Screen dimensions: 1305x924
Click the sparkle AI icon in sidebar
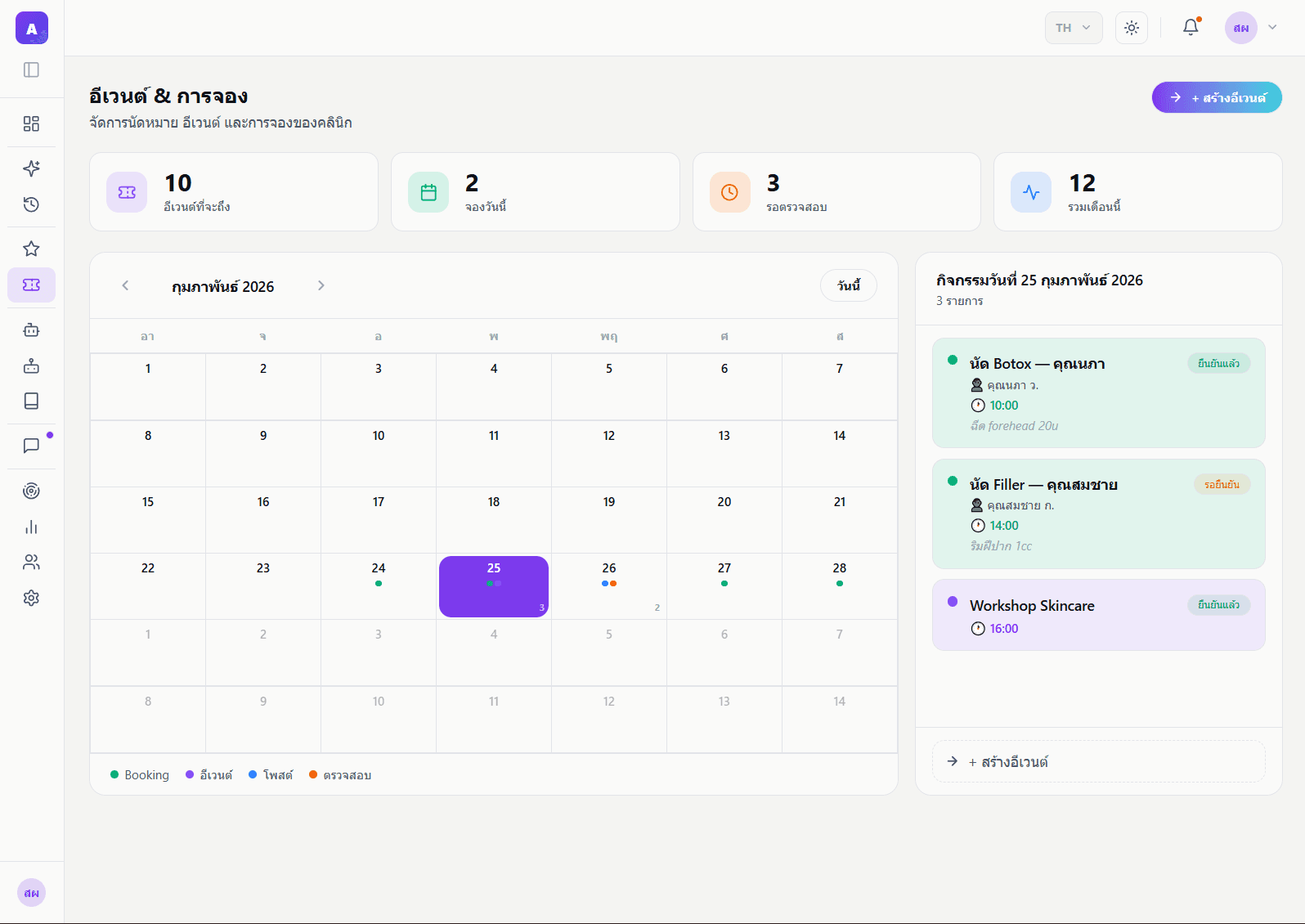pyautogui.click(x=31, y=168)
